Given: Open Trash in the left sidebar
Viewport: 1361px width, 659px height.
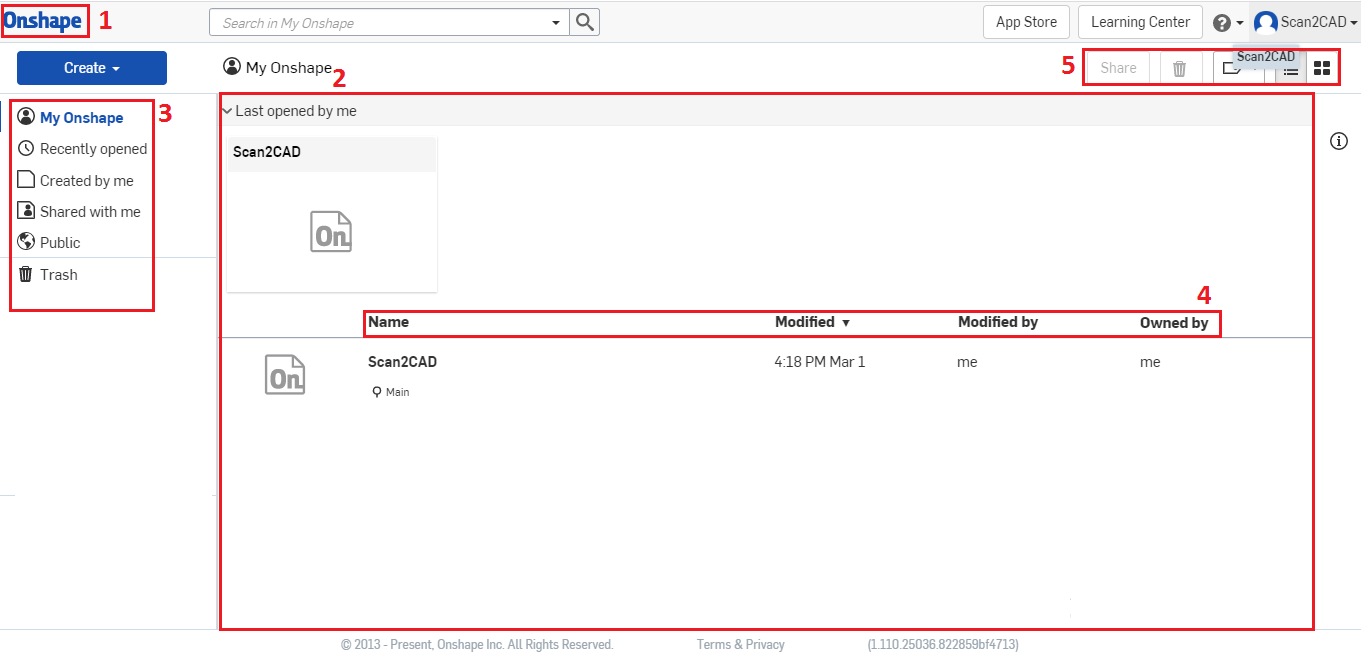Looking at the screenshot, I should coord(58,274).
